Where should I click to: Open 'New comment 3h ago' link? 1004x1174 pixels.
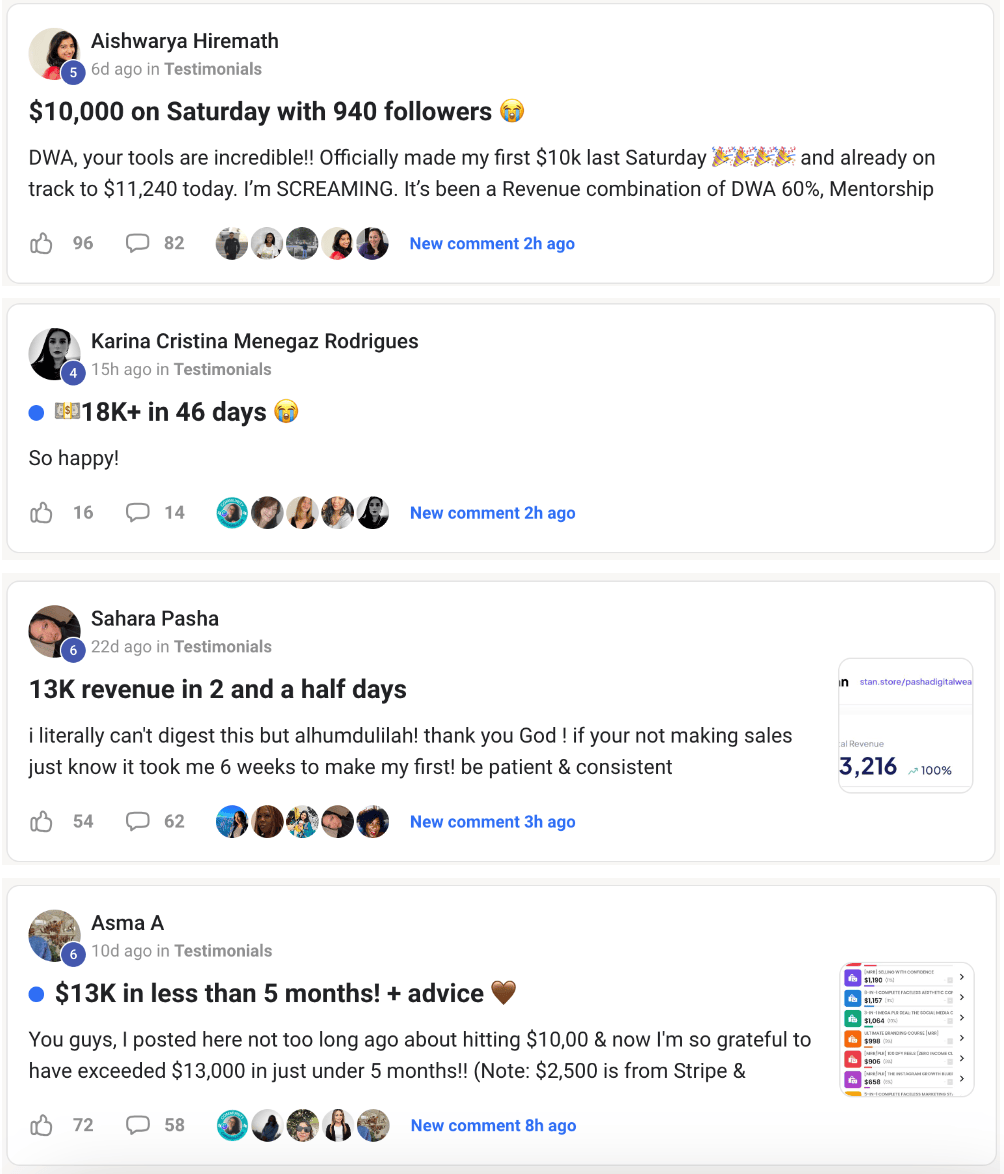point(493,821)
